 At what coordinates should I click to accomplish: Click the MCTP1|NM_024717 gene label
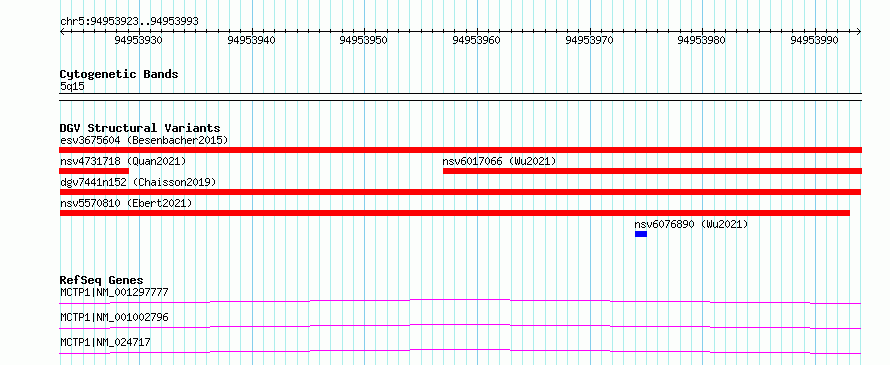[x=106, y=342]
